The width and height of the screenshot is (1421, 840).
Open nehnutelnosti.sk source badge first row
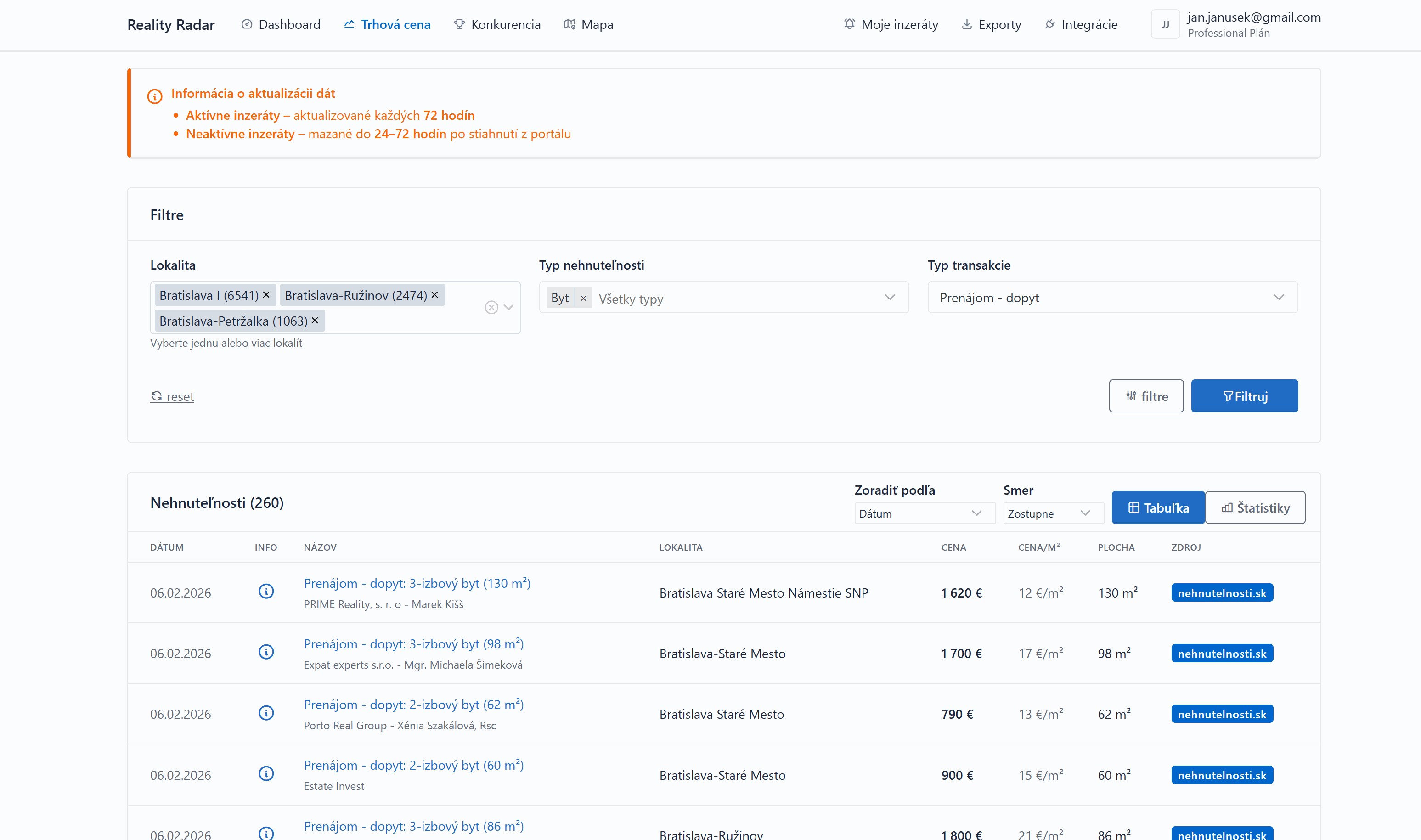tap(1222, 592)
